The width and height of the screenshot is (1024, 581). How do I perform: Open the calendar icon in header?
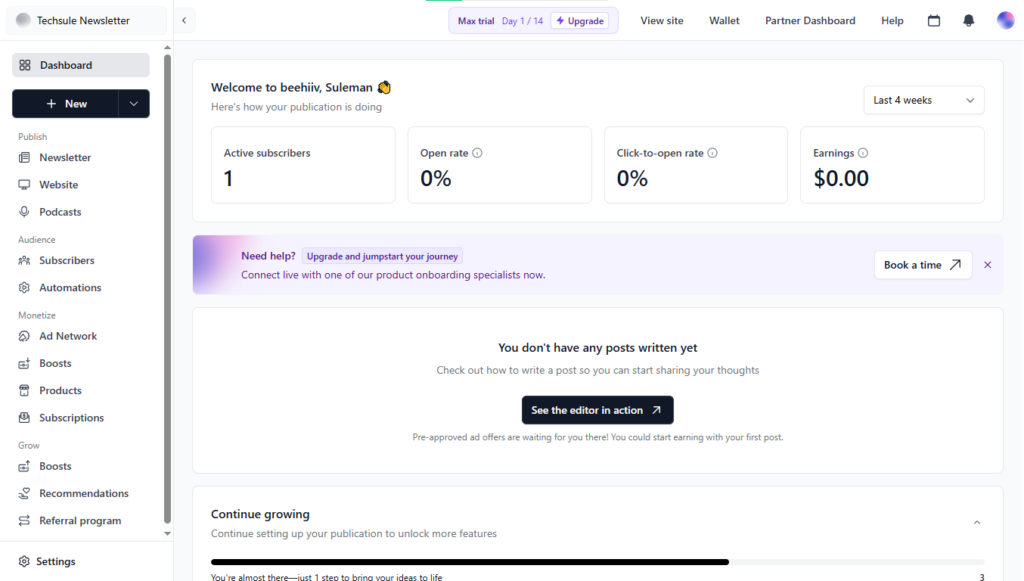pos(934,21)
